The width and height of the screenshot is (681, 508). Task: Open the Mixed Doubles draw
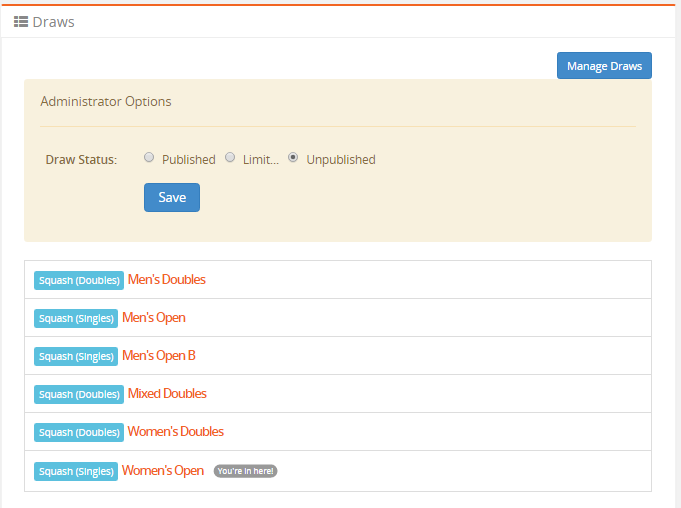(x=167, y=394)
